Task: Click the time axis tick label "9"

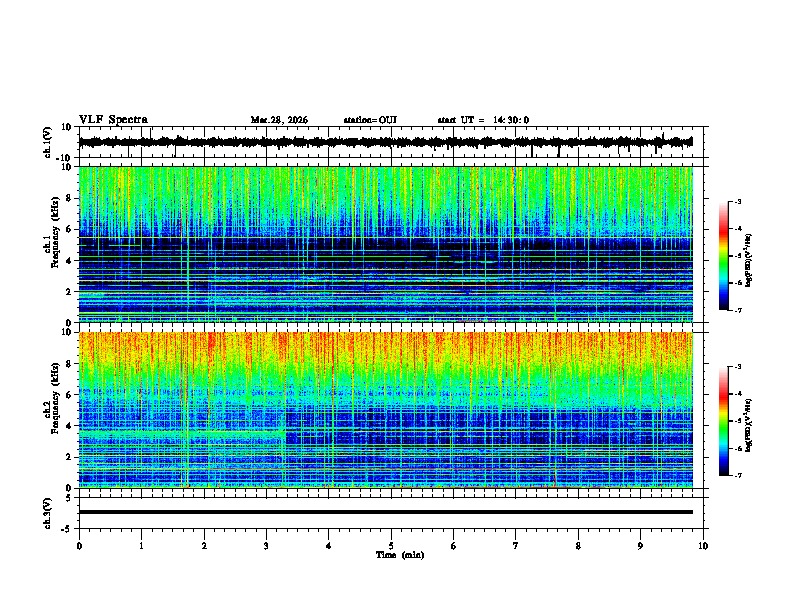Action: (640, 546)
